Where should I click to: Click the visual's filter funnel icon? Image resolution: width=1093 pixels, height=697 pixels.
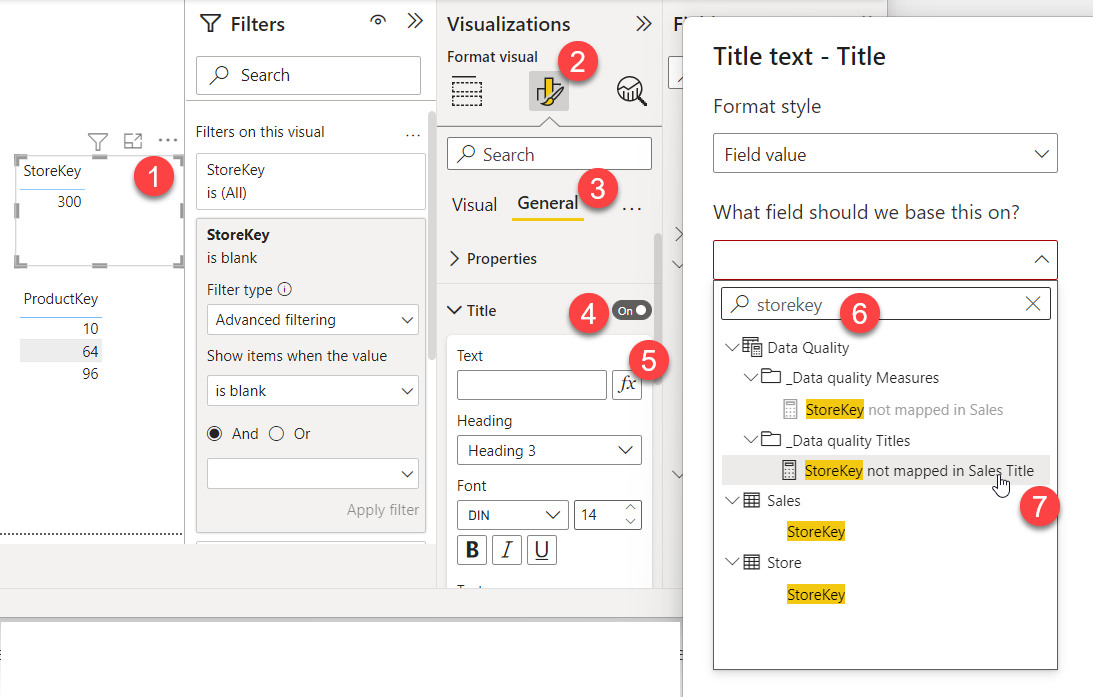point(97,141)
